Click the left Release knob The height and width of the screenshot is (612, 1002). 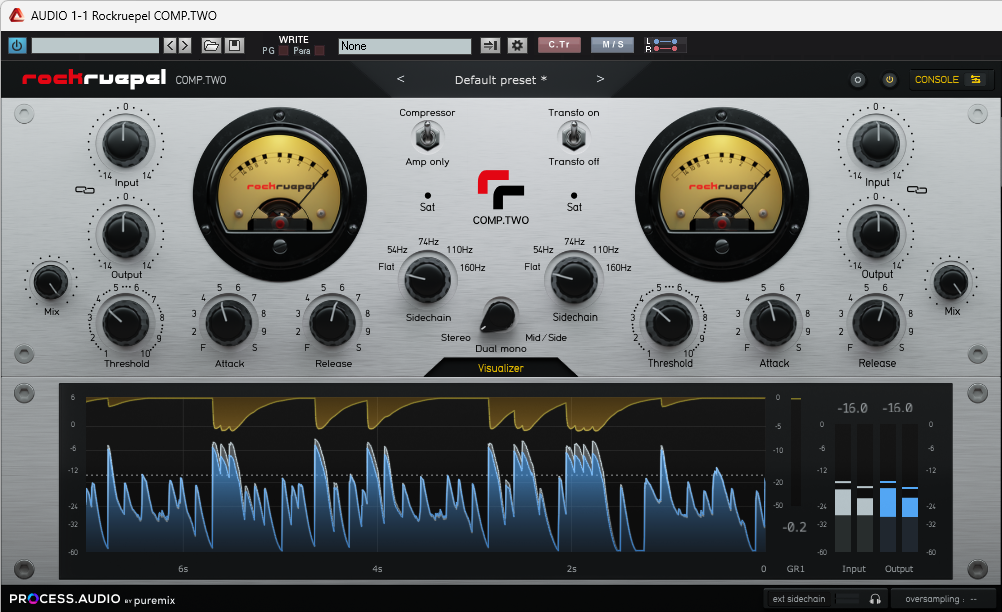pyautogui.click(x=332, y=323)
